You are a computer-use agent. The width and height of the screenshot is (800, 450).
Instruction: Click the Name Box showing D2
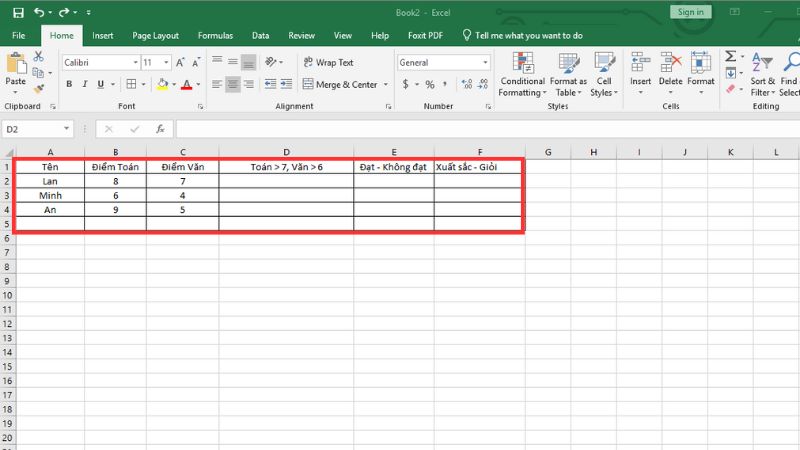coord(32,129)
